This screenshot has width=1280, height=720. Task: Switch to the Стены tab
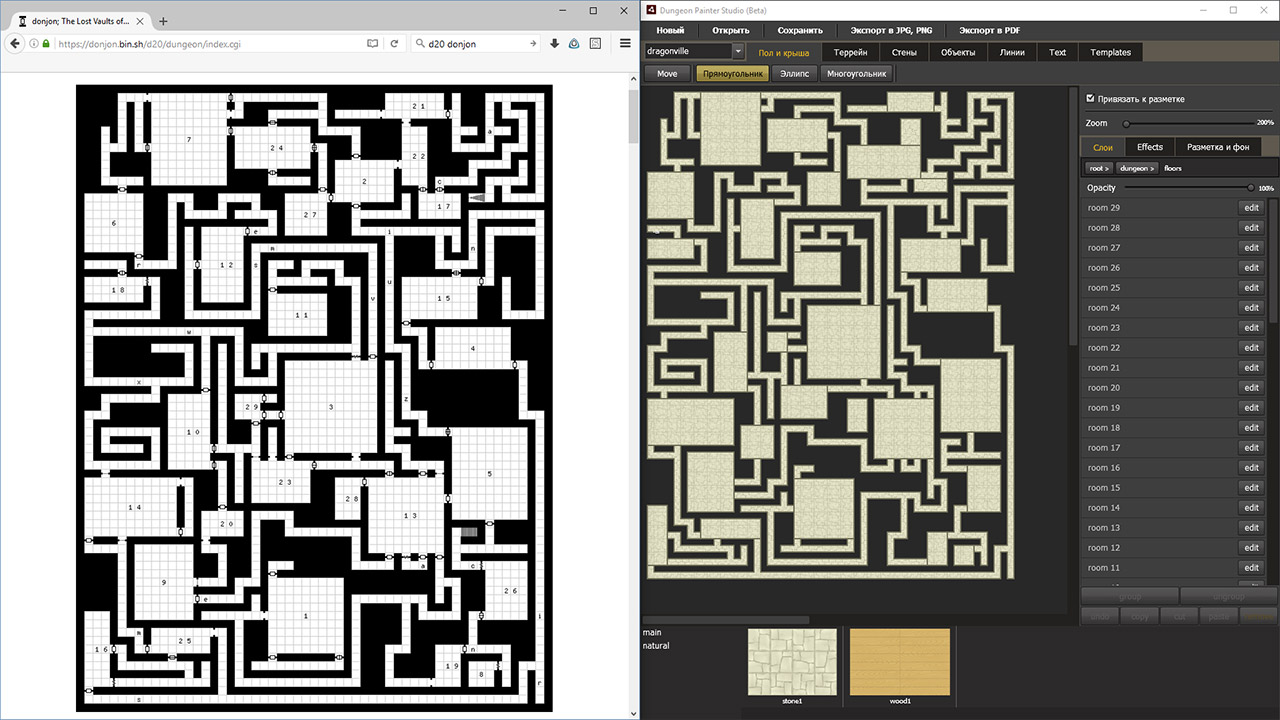point(903,52)
